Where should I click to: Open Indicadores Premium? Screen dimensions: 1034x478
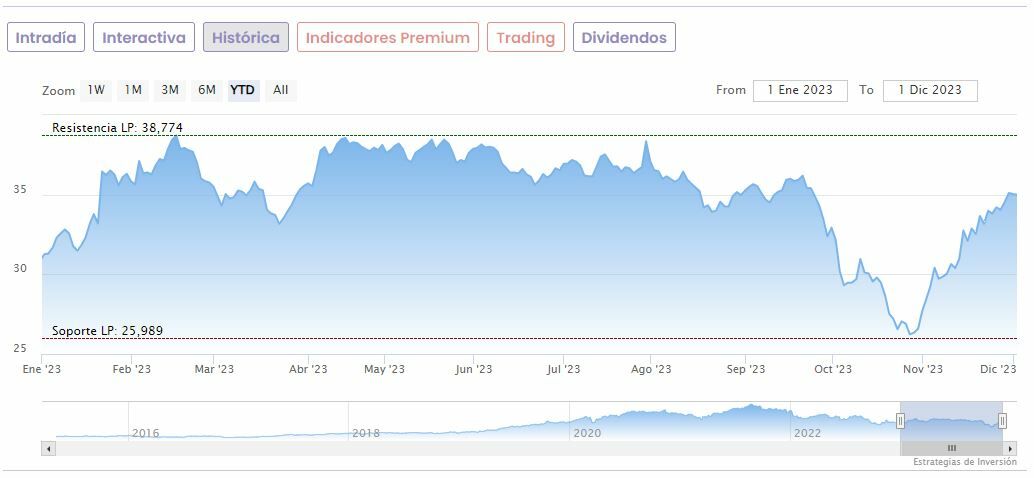click(x=387, y=38)
